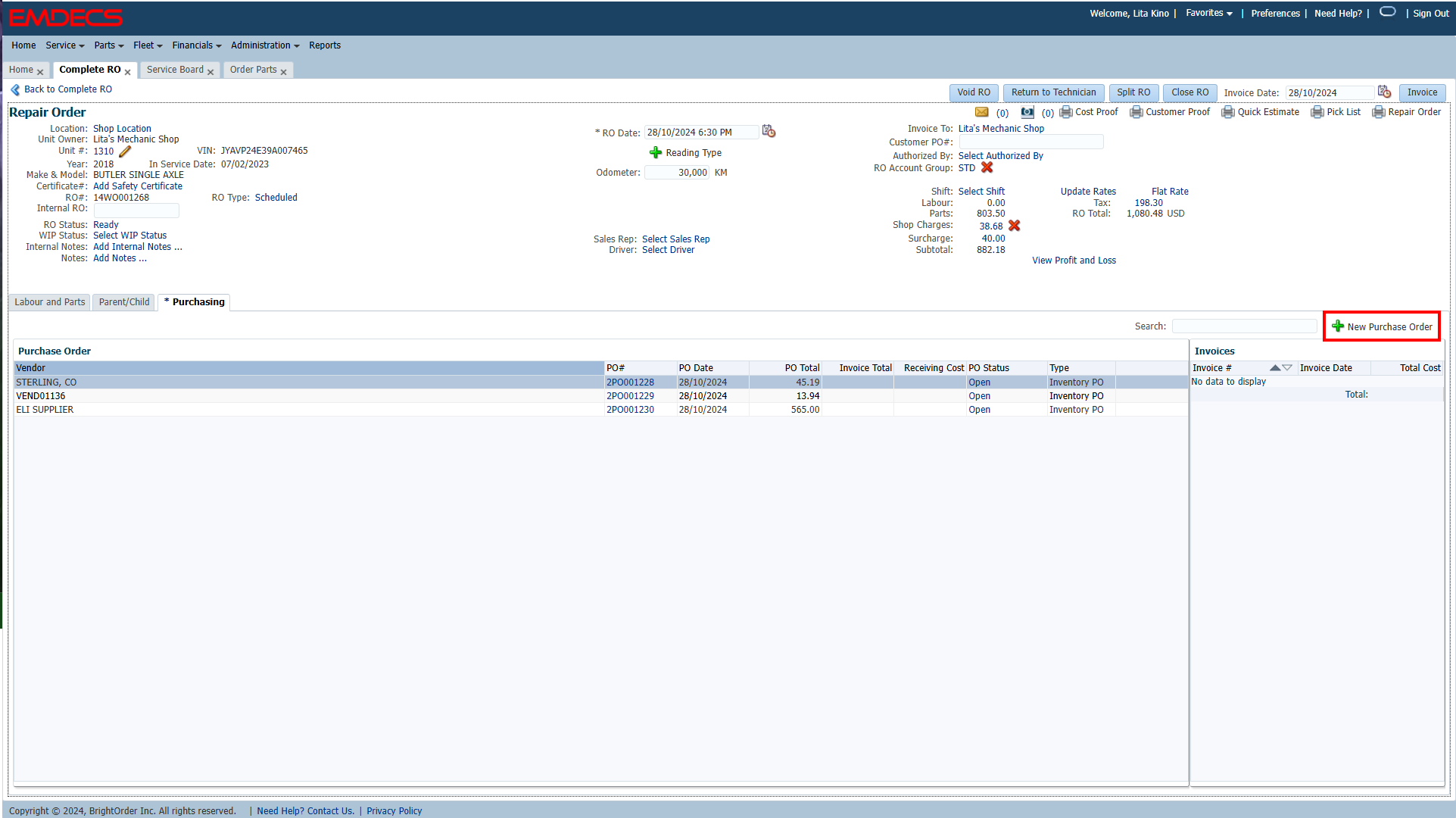Sort Invoice # column descending
This screenshot has width=1456, height=818.
[1287, 367]
